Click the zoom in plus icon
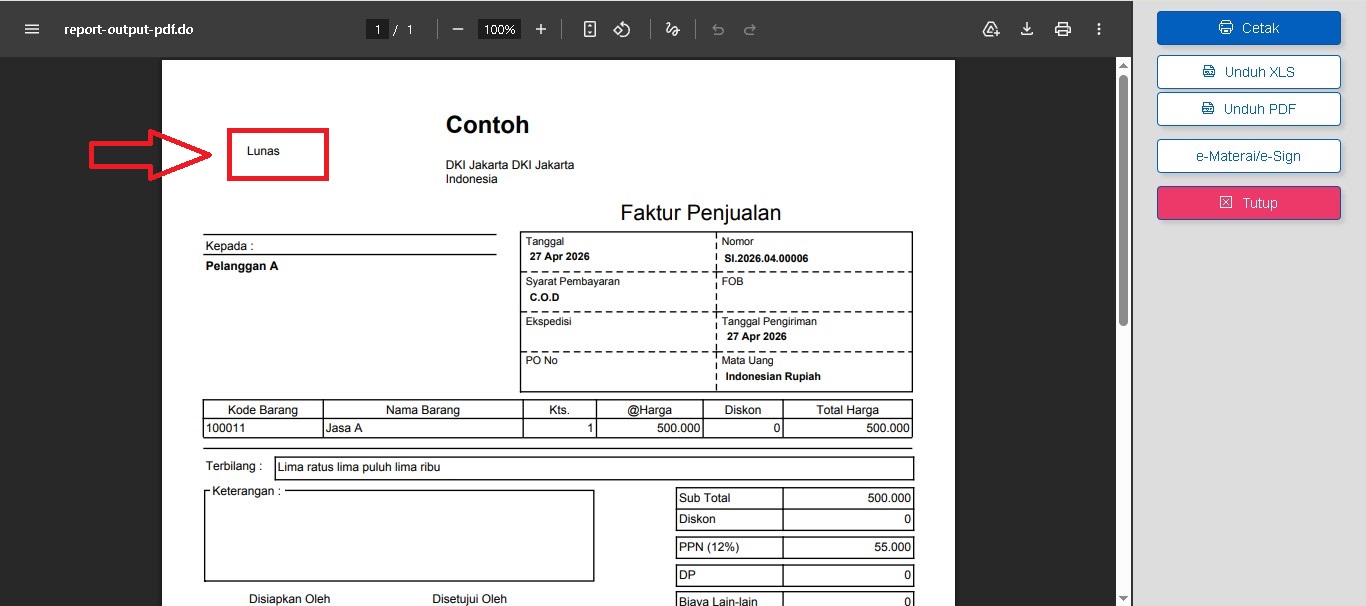Viewport: 1366px width, 606px height. point(541,29)
